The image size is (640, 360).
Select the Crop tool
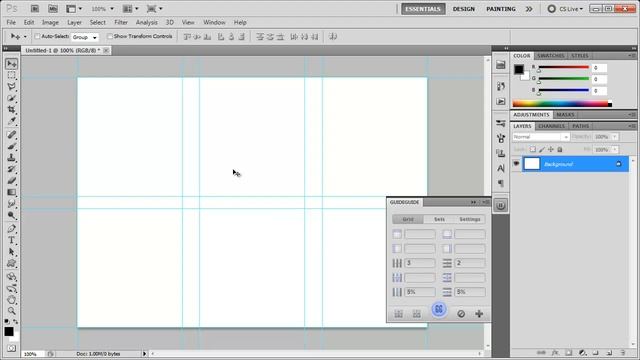[x=11, y=109]
